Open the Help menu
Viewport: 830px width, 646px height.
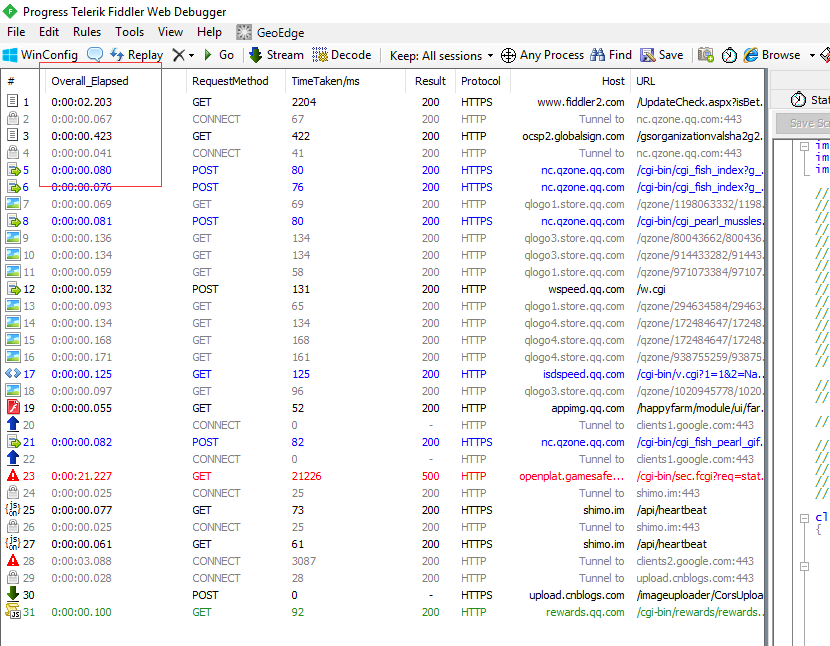tap(209, 32)
